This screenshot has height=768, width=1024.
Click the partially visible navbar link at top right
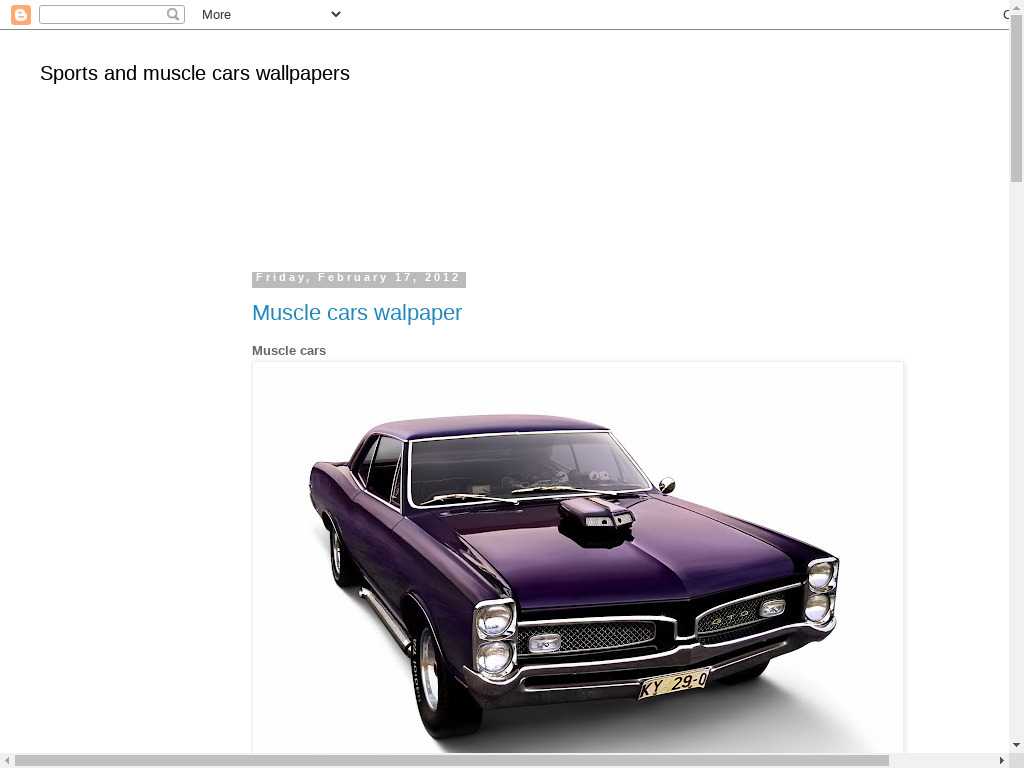(x=1006, y=14)
